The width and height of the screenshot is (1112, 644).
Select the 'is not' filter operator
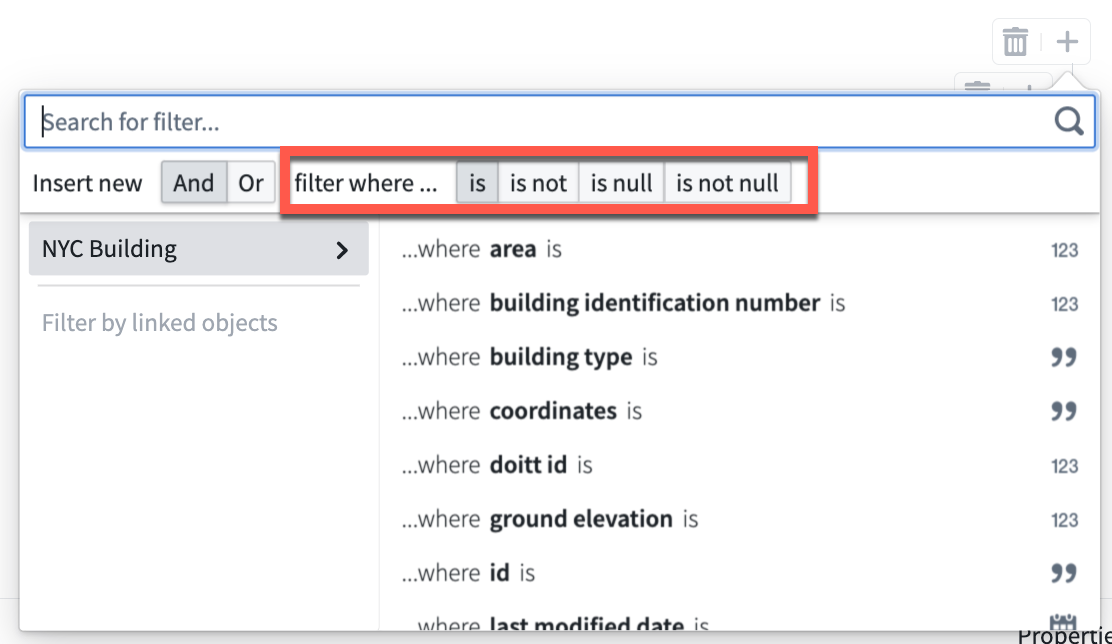538,183
